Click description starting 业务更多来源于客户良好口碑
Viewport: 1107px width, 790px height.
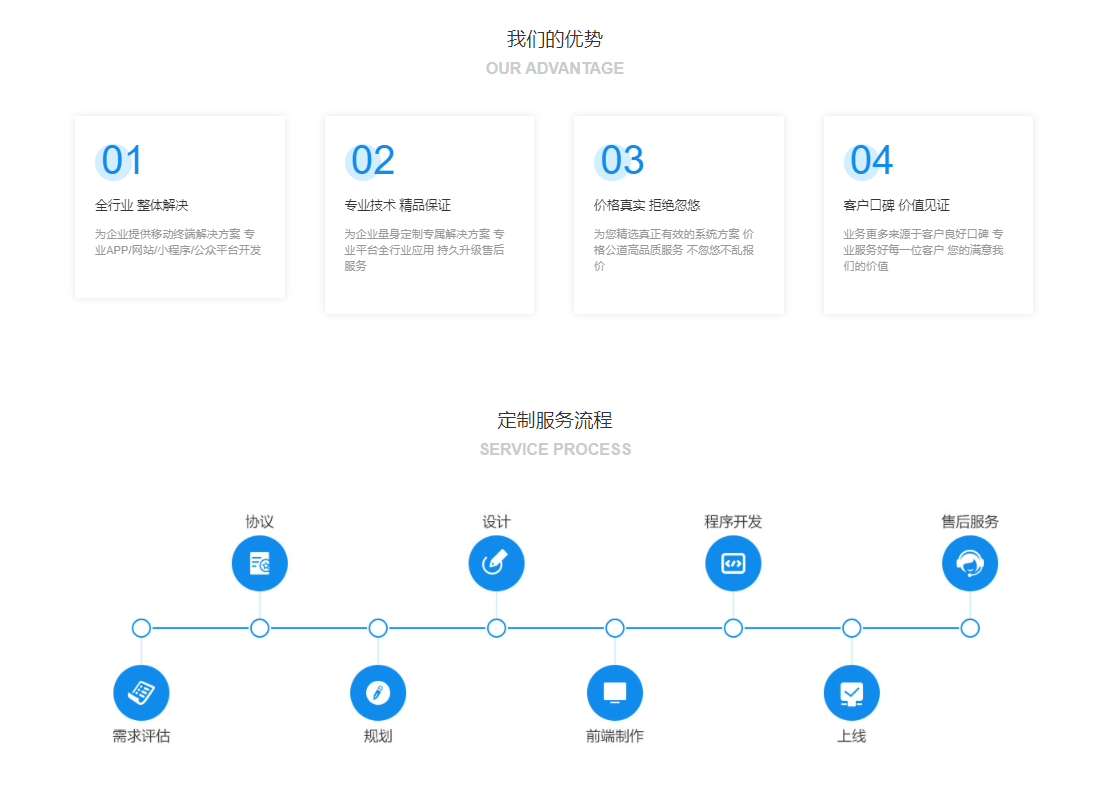(x=923, y=250)
